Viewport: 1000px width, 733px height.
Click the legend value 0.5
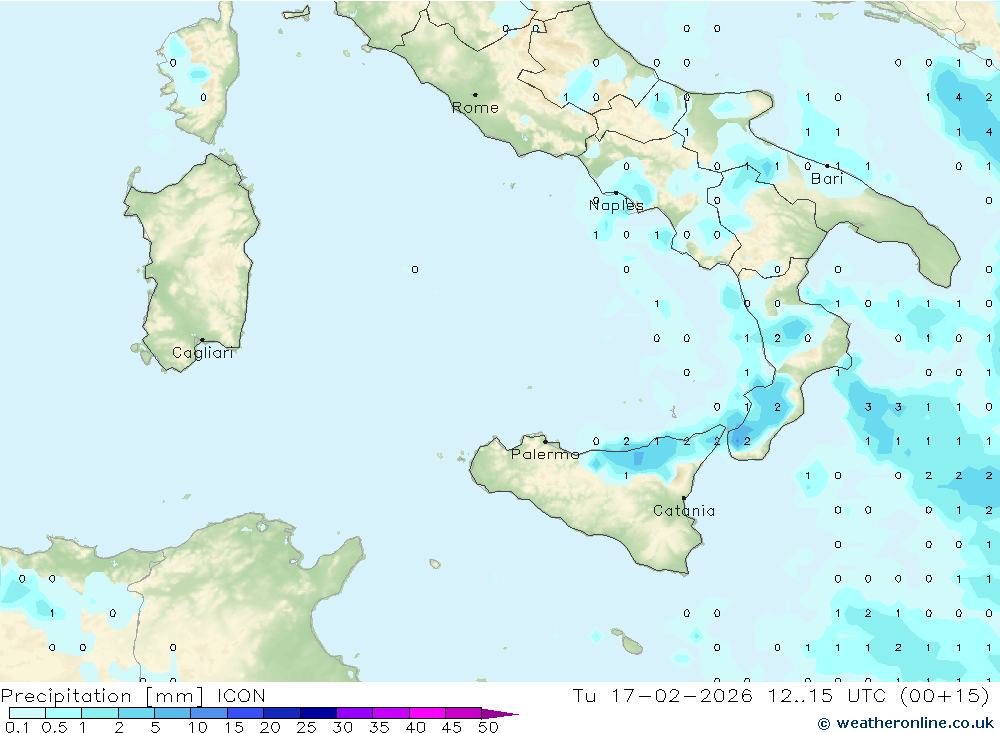[x=55, y=727]
